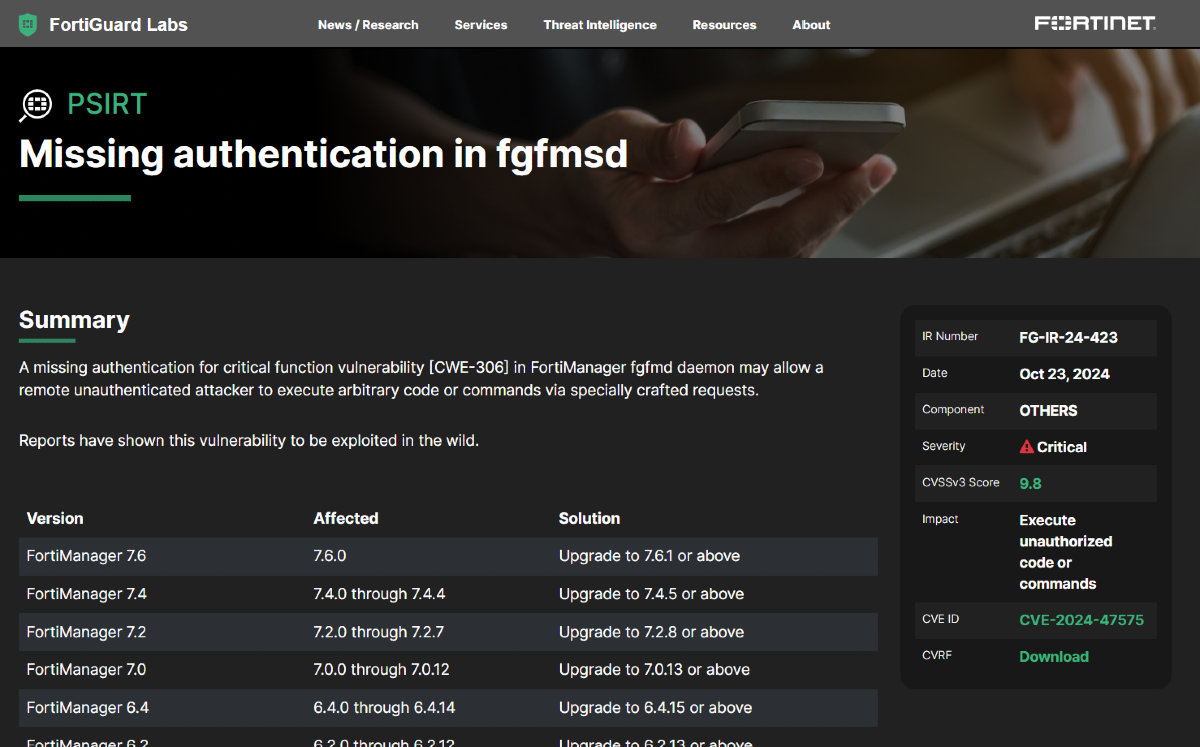The height and width of the screenshot is (747, 1200).
Task: Click the Missing authentication in fgfmsd title
Action: point(323,154)
